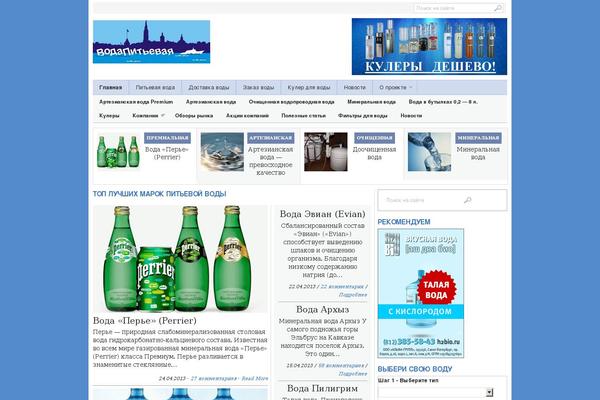Open the Вода «Перье» (Perrier) article headline

(145, 320)
